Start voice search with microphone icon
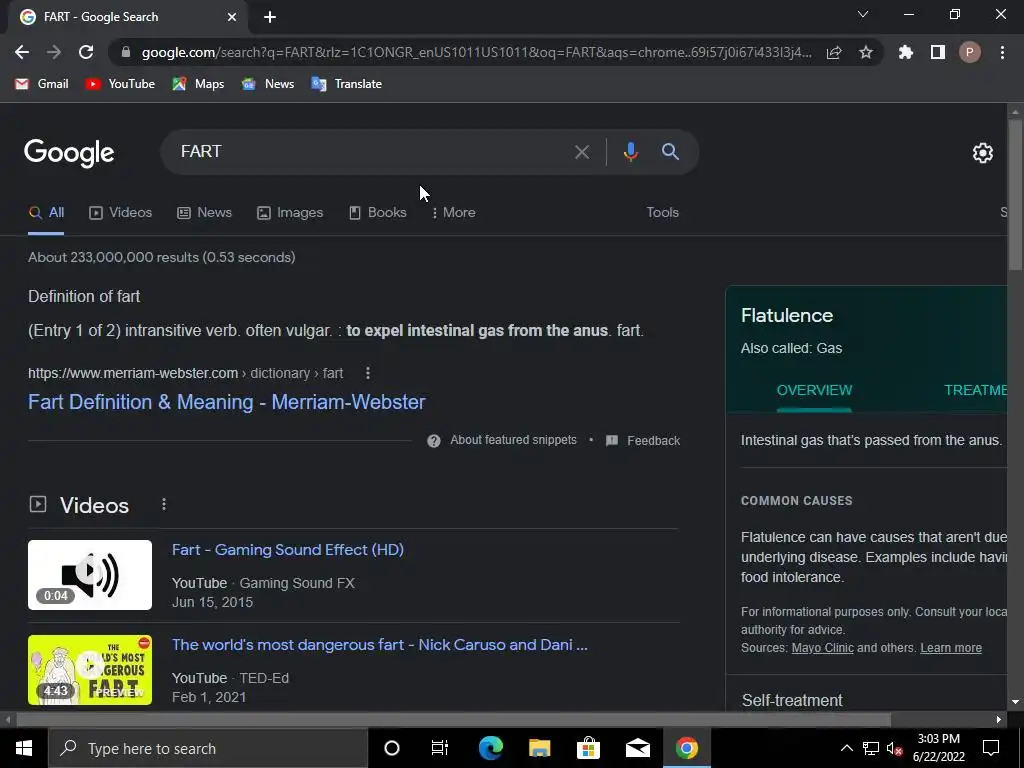Screen dimensions: 1024x768 pyautogui.click(x=630, y=152)
